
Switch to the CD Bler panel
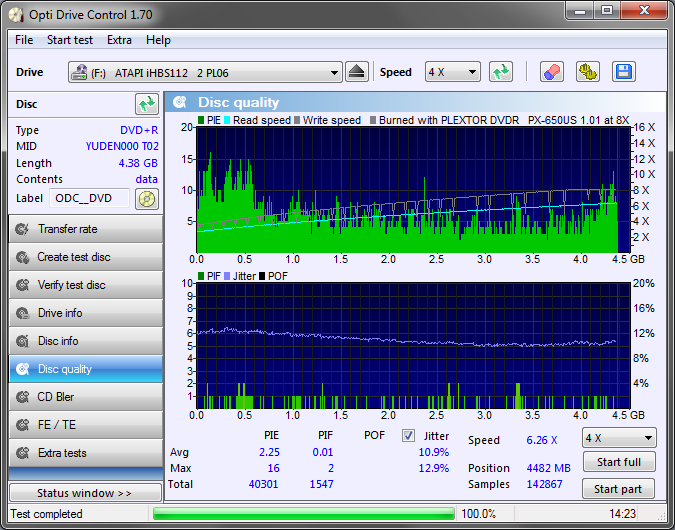pos(86,397)
